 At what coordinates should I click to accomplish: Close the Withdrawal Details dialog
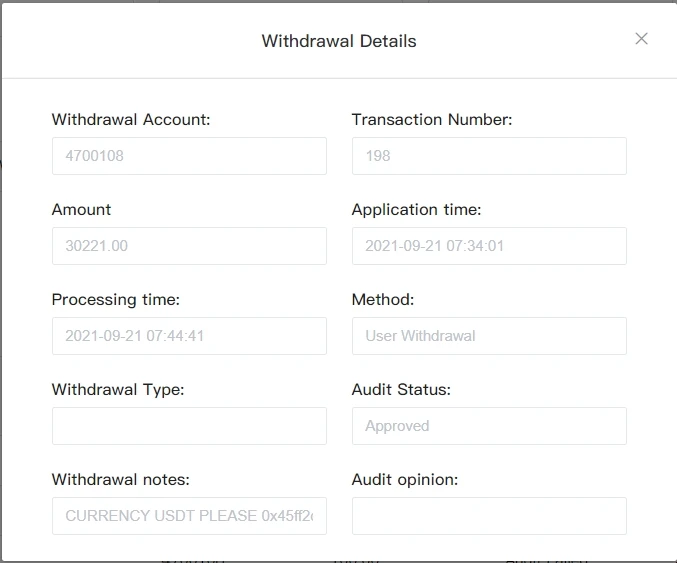tap(642, 39)
